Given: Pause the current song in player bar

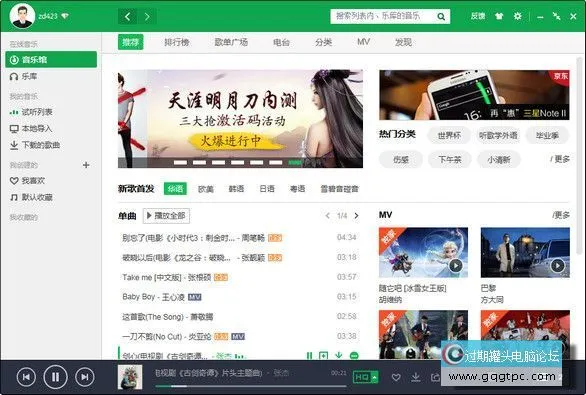Looking at the screenshot, I should pos(55,377).
